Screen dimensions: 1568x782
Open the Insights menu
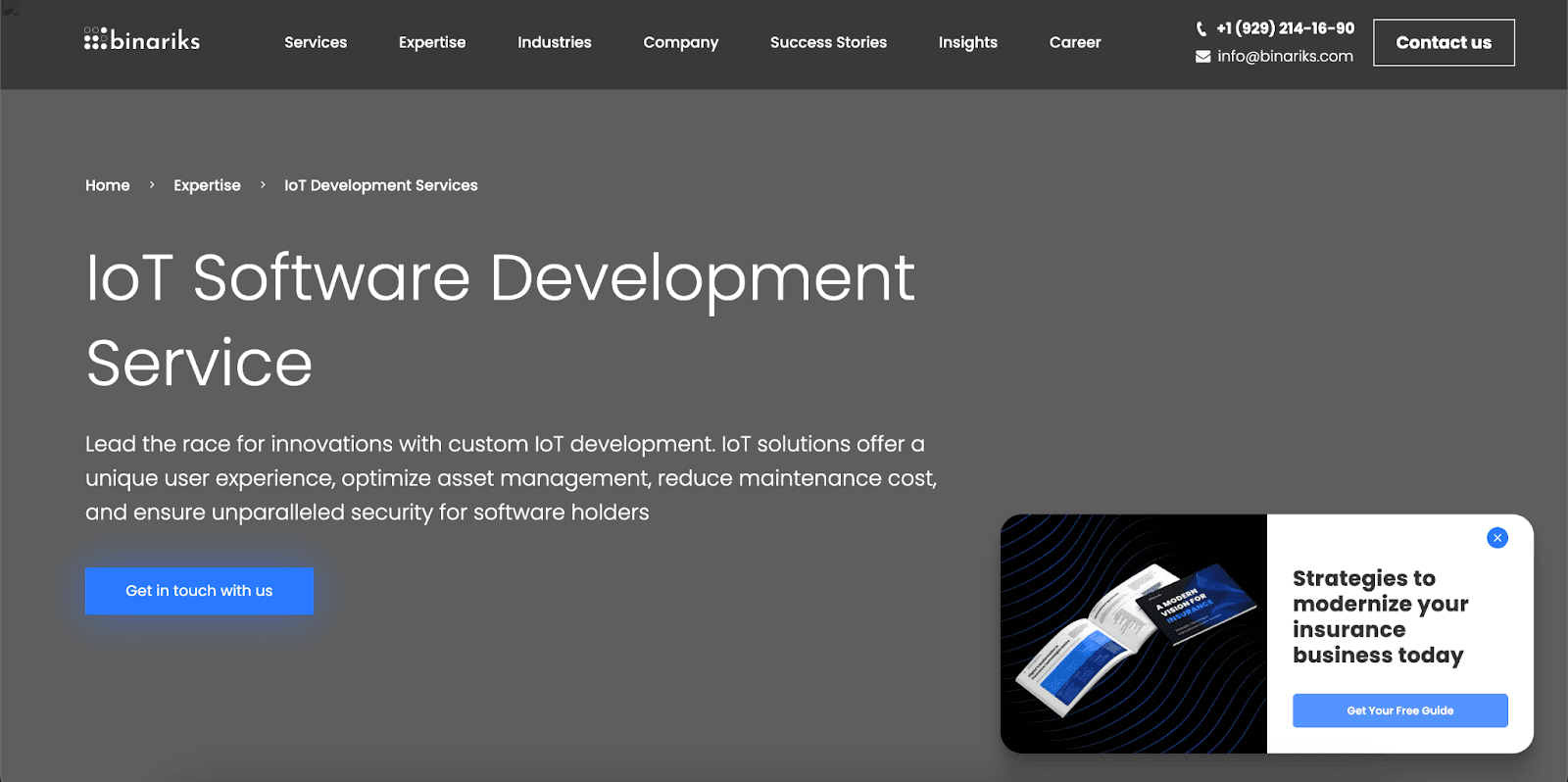pyautogui.click(x=967, y=42)
